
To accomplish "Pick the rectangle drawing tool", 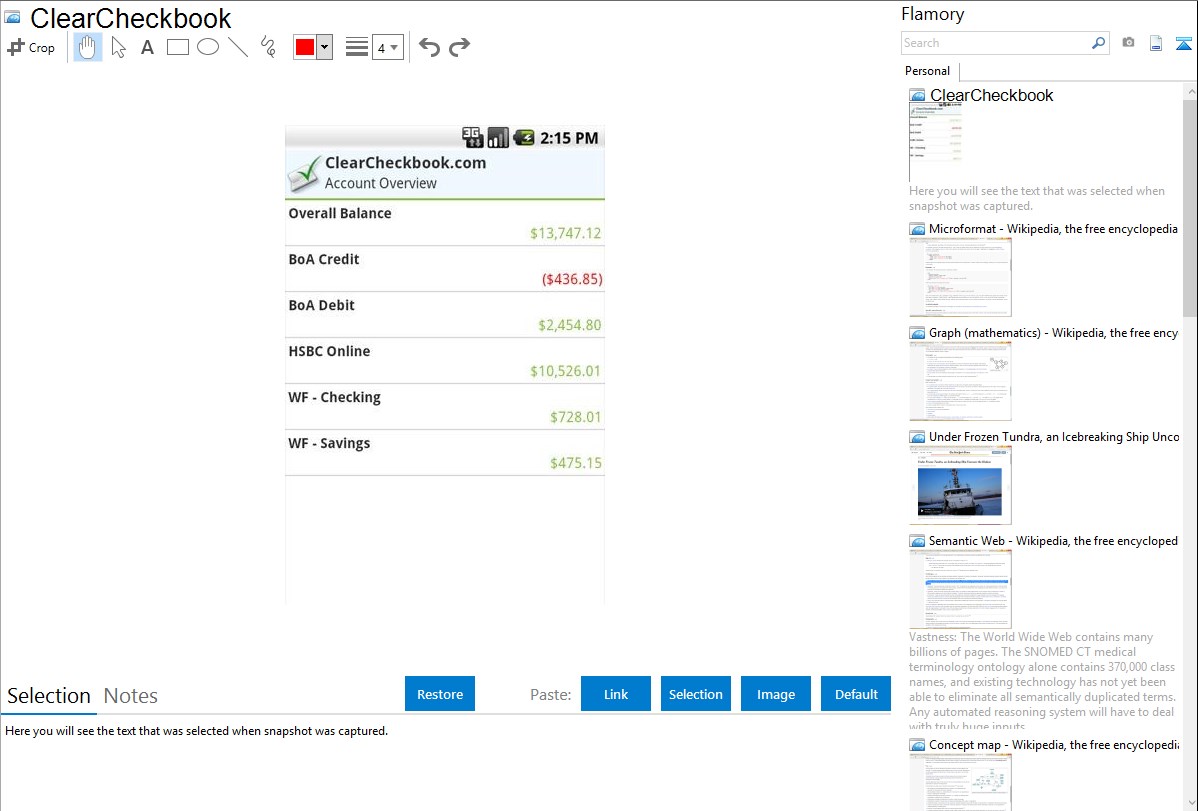I will click(177, 47).
